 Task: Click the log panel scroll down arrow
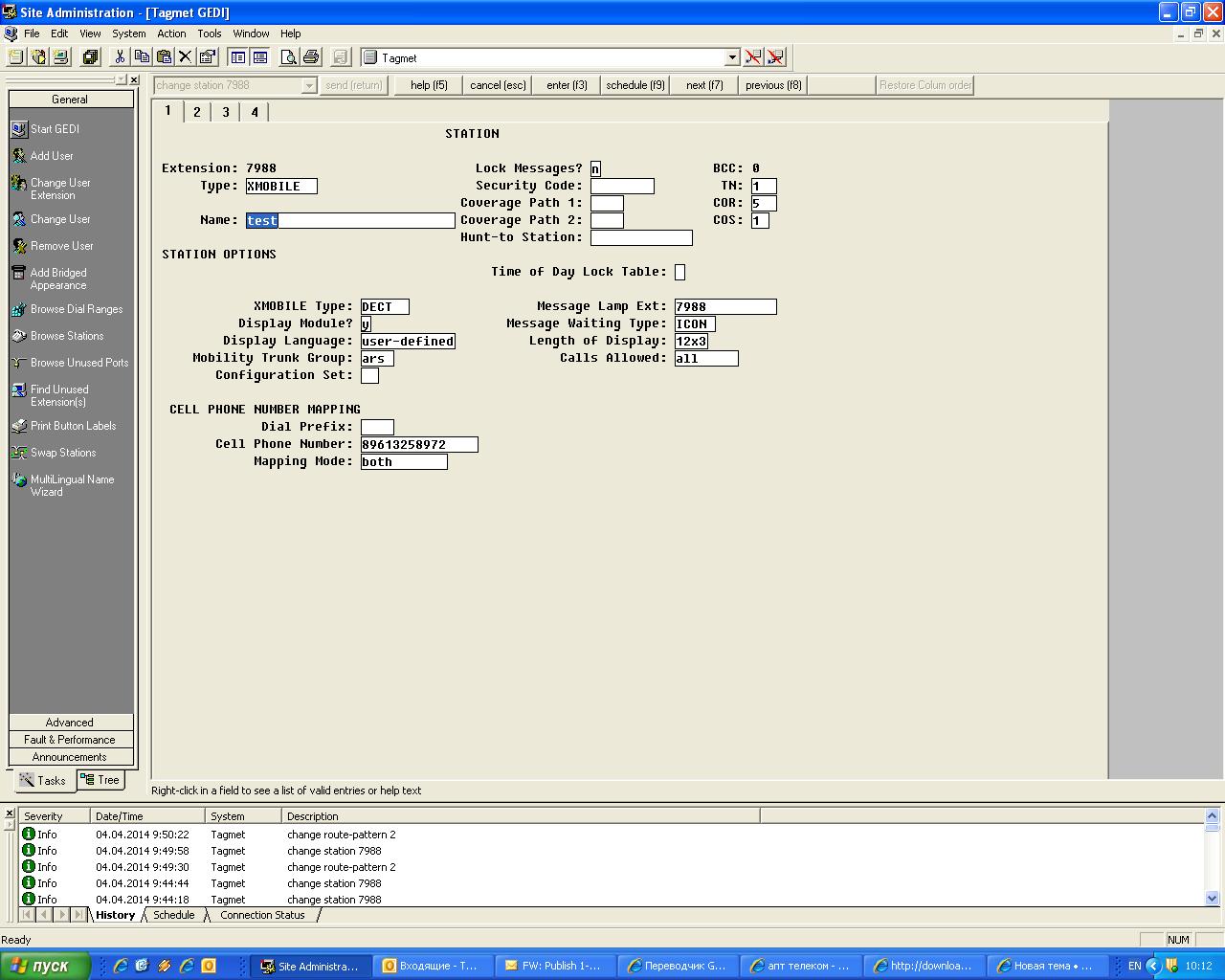1213,899
